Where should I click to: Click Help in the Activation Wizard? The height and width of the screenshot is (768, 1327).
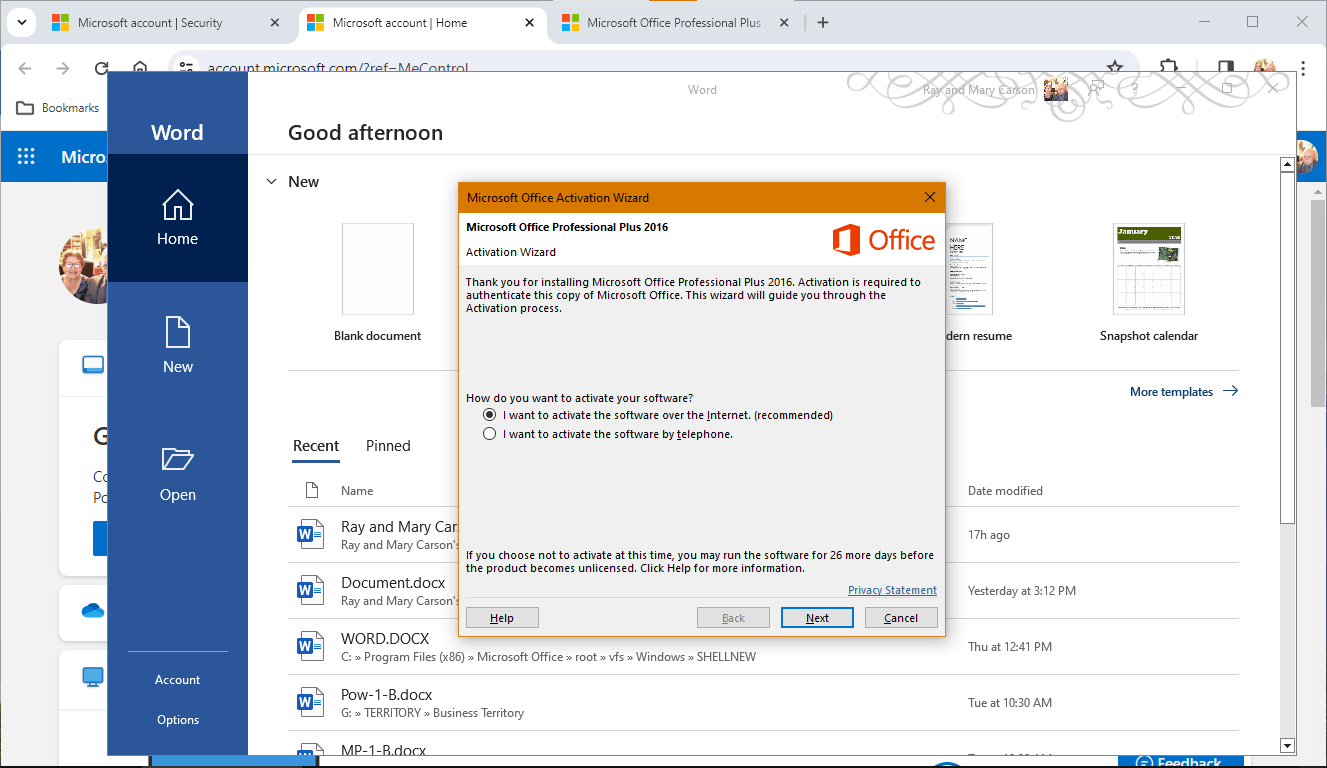[502, 618]
